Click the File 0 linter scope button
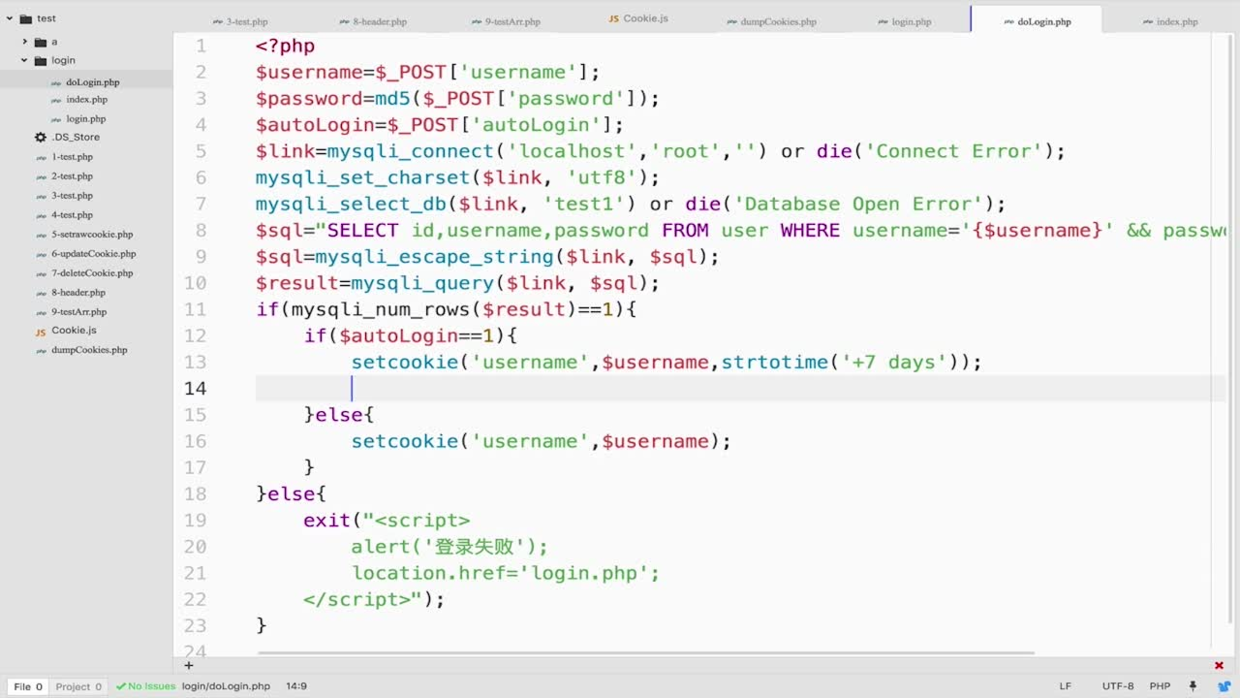The height and width of the screenshot is (698, 1240). coord(27,687)
